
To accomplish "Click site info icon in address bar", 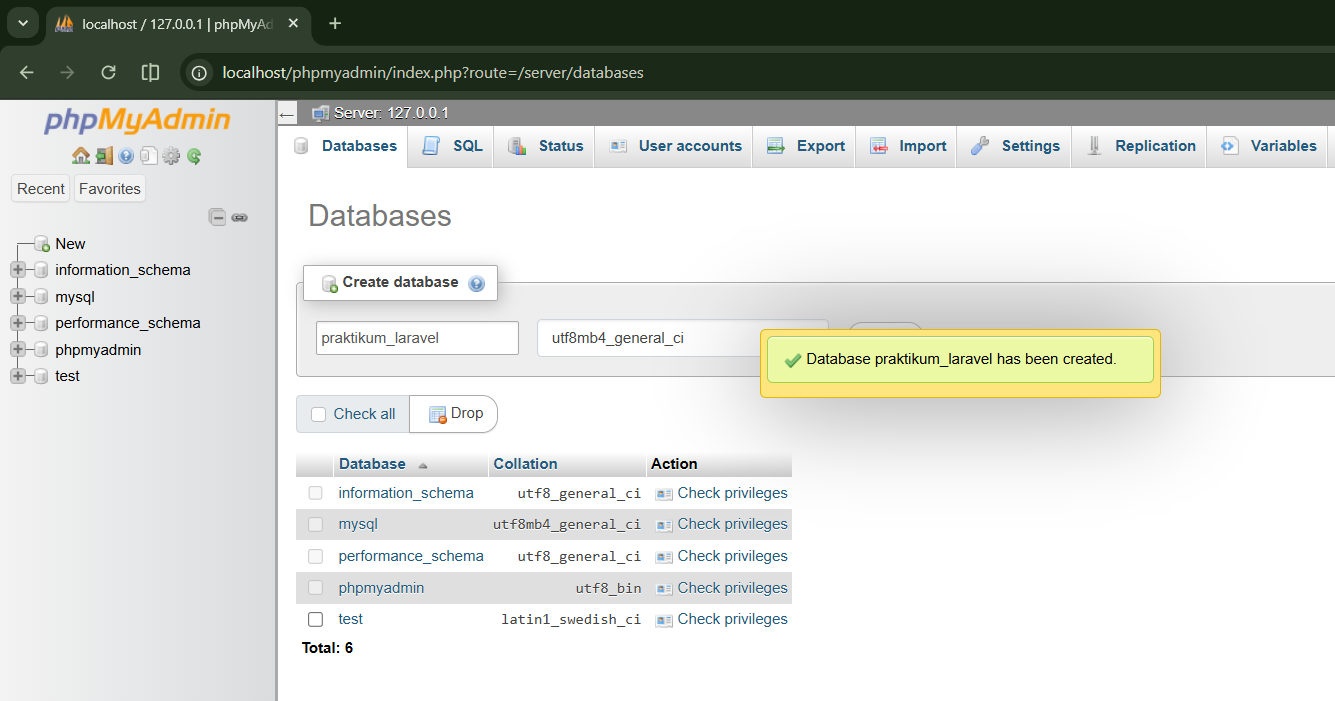I will [x=199, y=72].
